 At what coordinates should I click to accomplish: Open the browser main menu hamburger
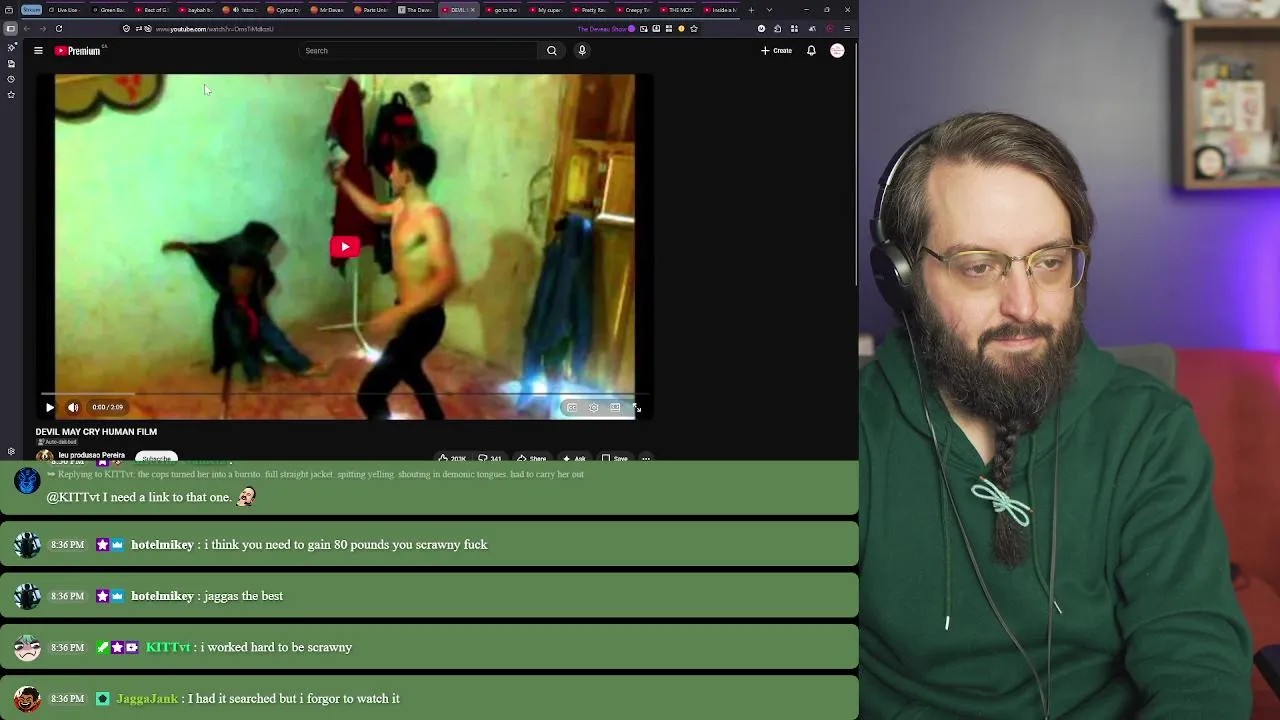(847, 29)
